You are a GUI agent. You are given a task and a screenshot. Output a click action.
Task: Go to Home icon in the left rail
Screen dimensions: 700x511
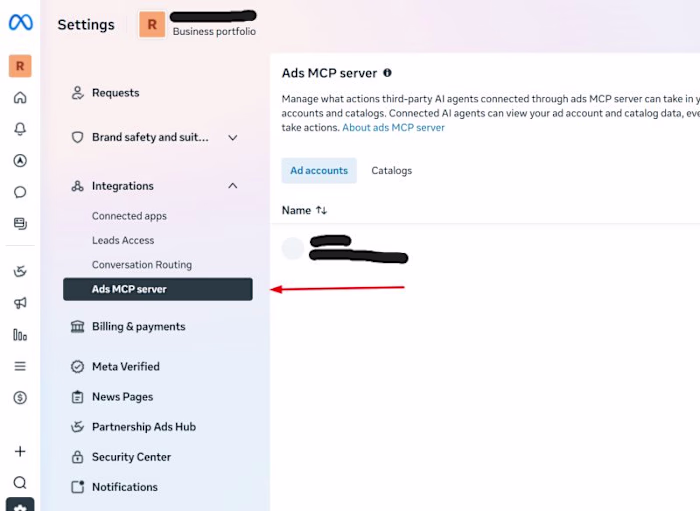pyautogui.click(x=20, y=97)
